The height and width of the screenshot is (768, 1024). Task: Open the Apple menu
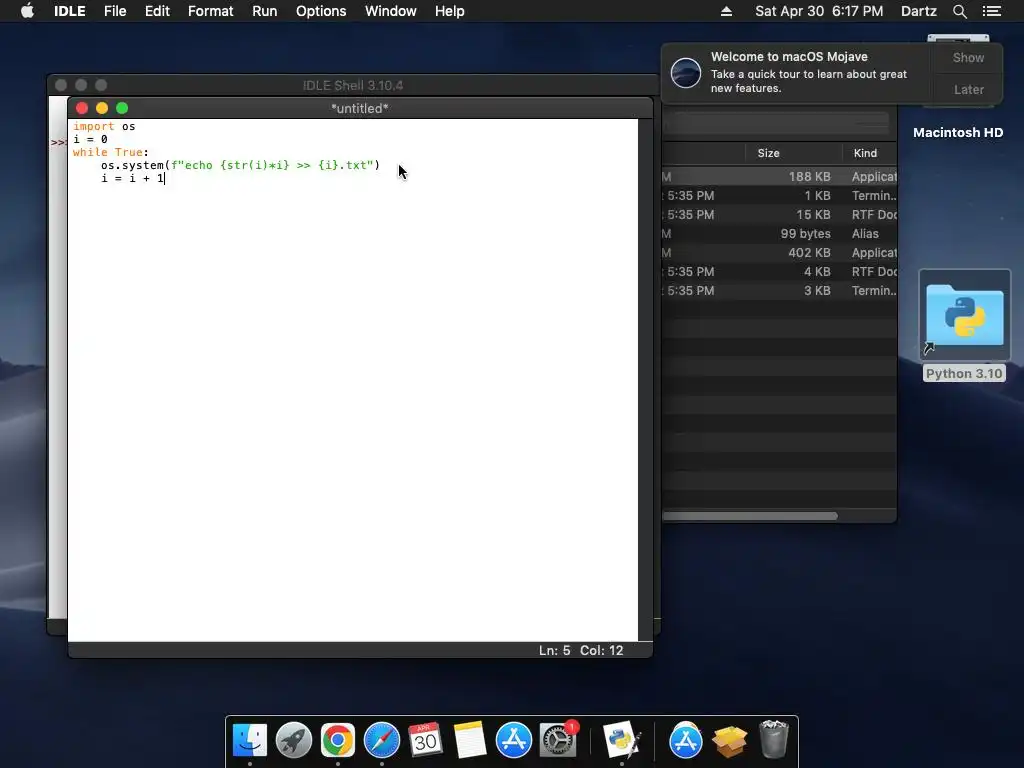(27, 11)
